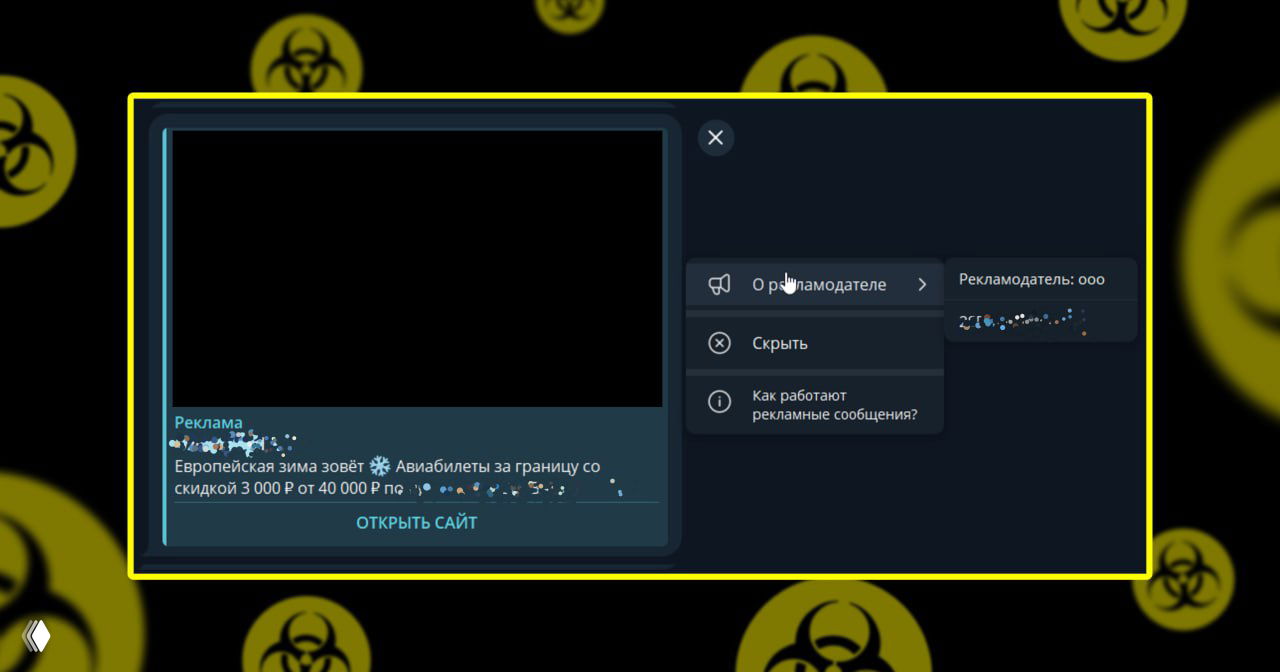Click the Реклама label above the ad text

pyautogui.click(x=208, y=422)
